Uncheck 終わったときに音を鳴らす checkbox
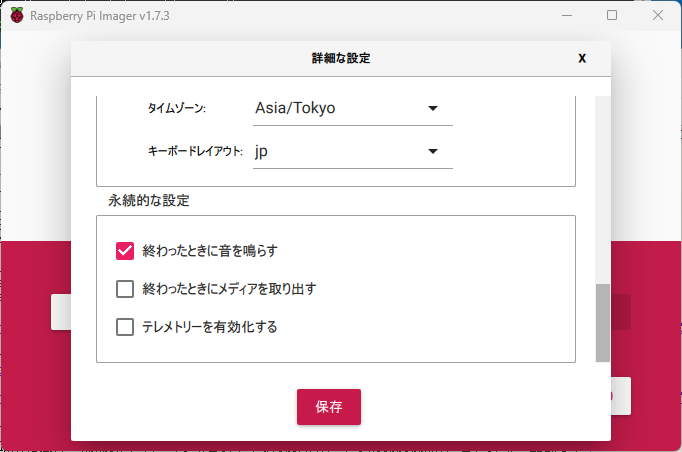This screenshot has height=452, width=682. click(125, 251)
